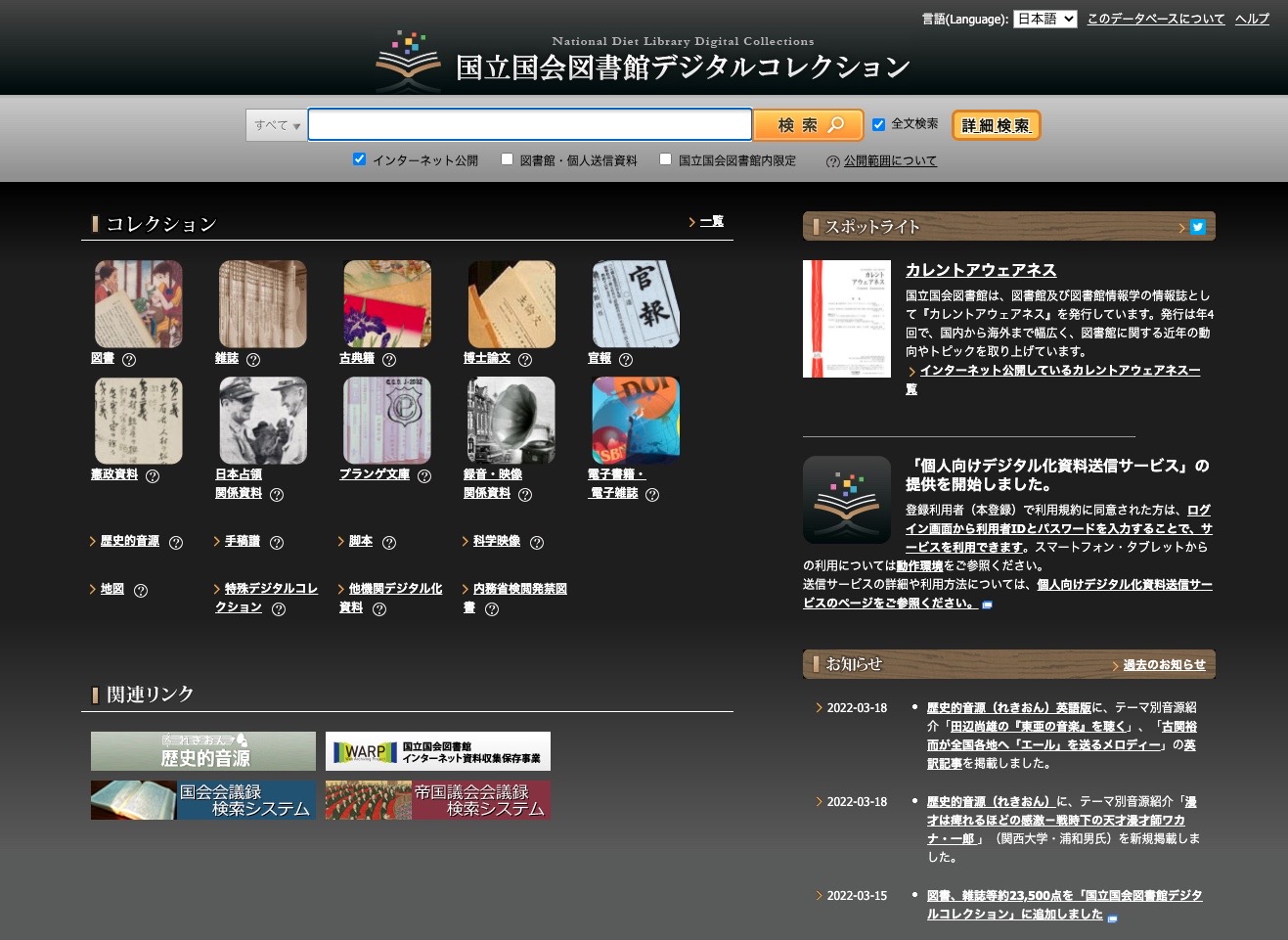
Task: Open the コレクション 一覧 list link
Action: tap(711, 222)
